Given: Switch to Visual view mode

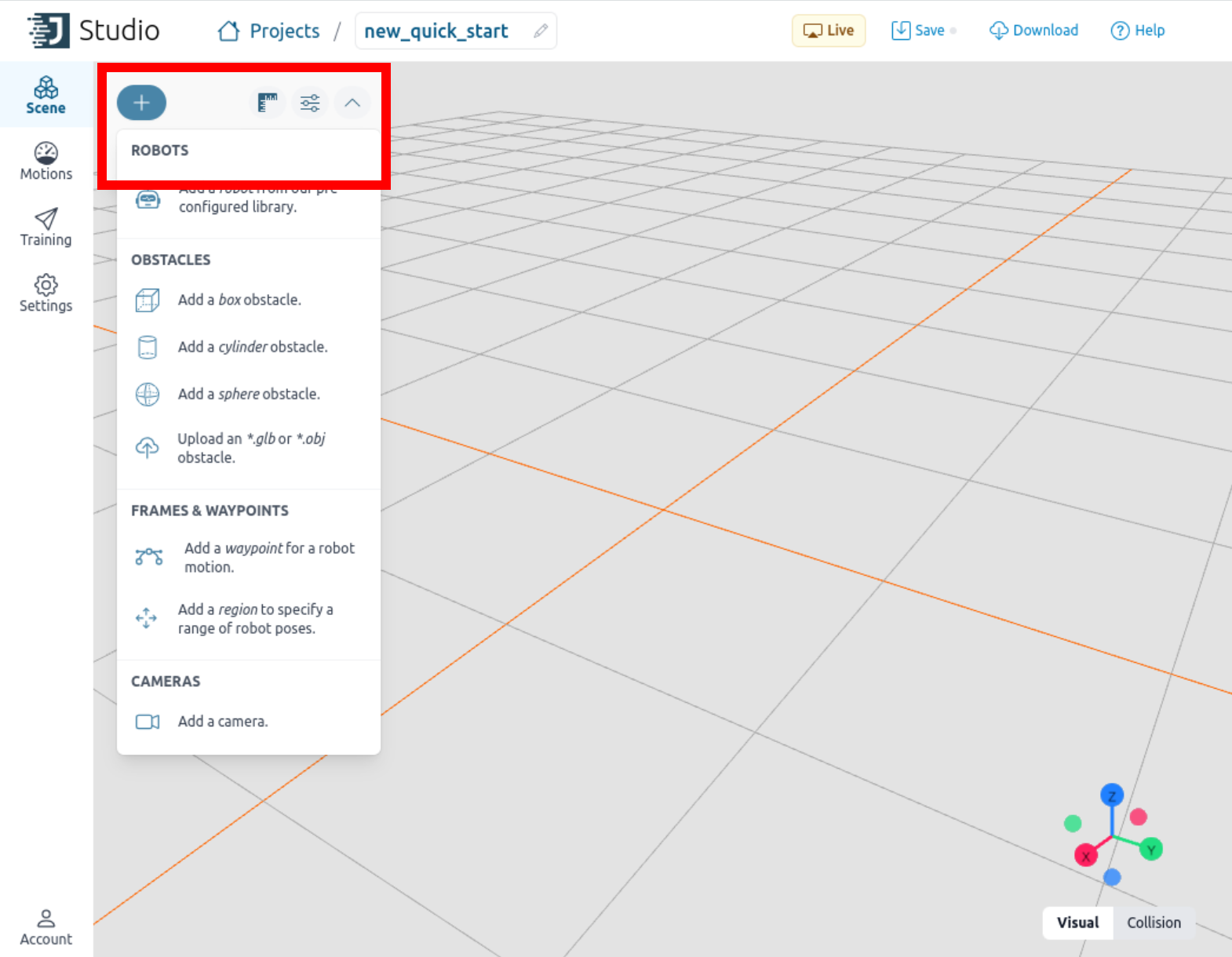Looking at the screenshot, I should pyautogui.click(x=1077, y=922).
